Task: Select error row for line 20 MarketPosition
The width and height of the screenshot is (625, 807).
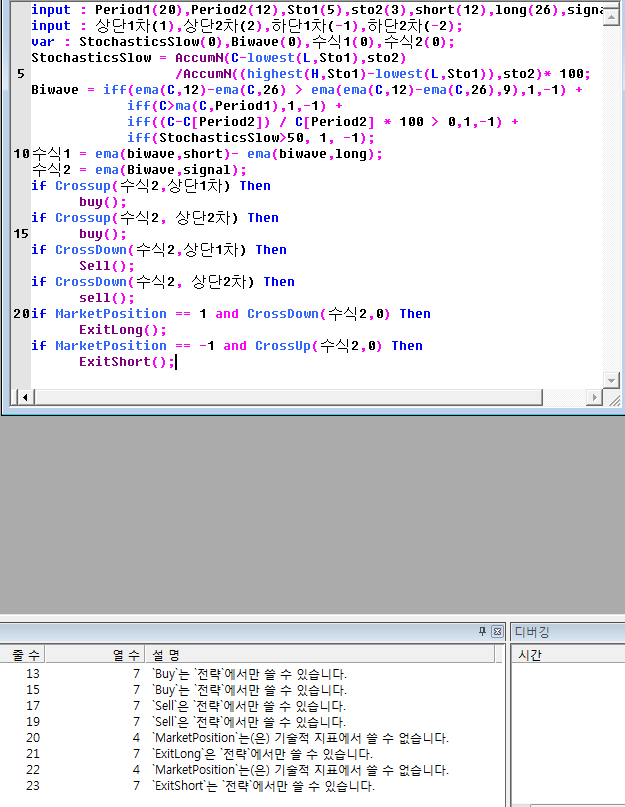Action: click(251, 738)
